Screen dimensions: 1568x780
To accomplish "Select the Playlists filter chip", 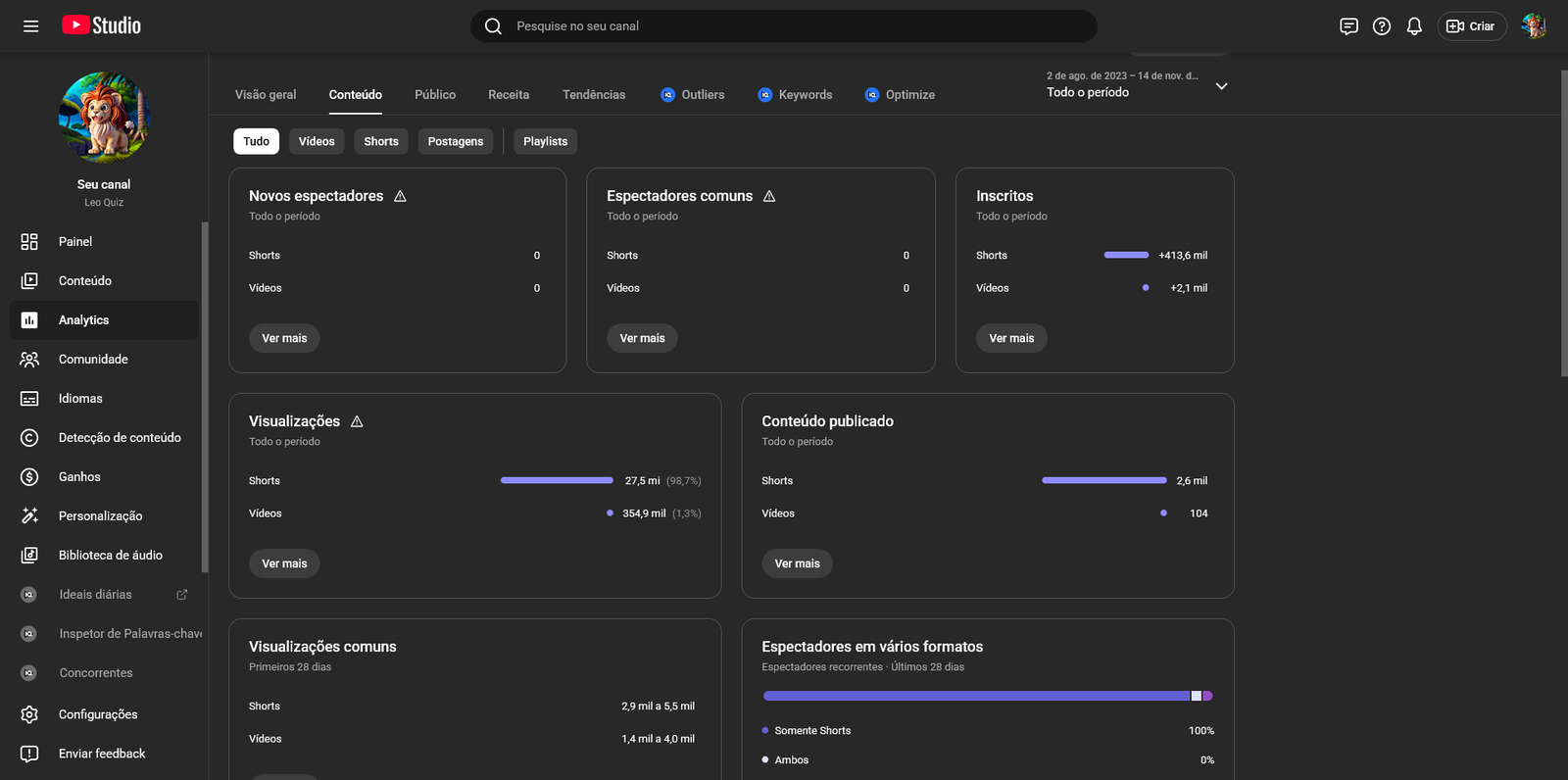I will pyautogui.click(x=545, y=142).
